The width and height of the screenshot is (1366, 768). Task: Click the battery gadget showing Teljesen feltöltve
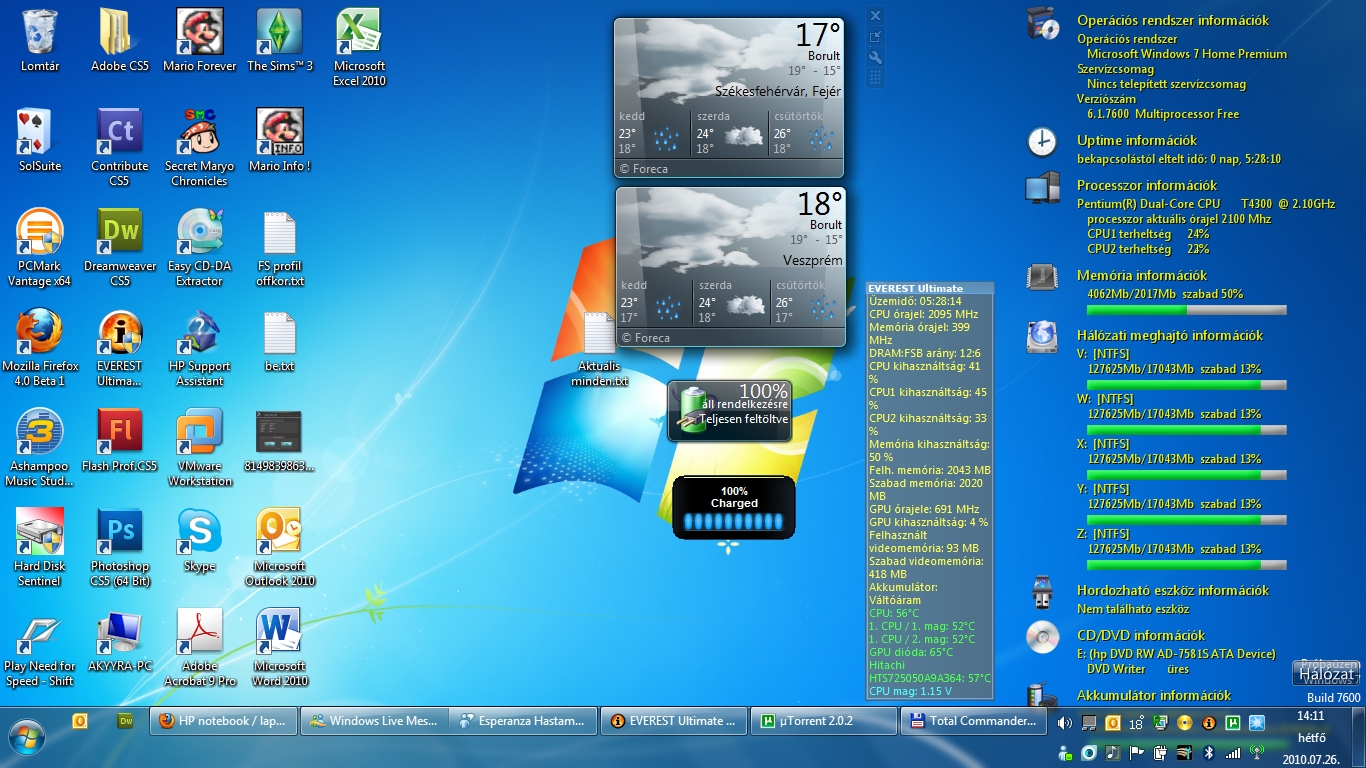(x=730, y=411)
